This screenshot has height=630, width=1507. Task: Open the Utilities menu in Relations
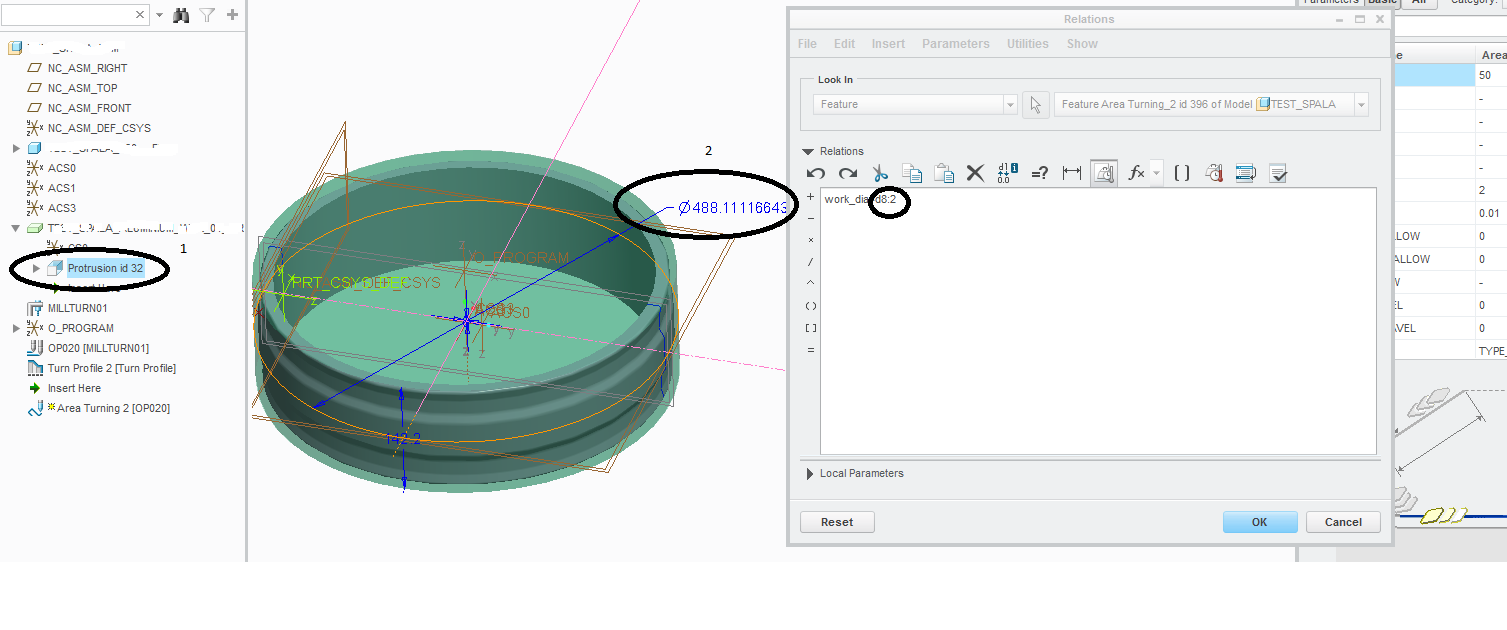(x=1028, y=44)
